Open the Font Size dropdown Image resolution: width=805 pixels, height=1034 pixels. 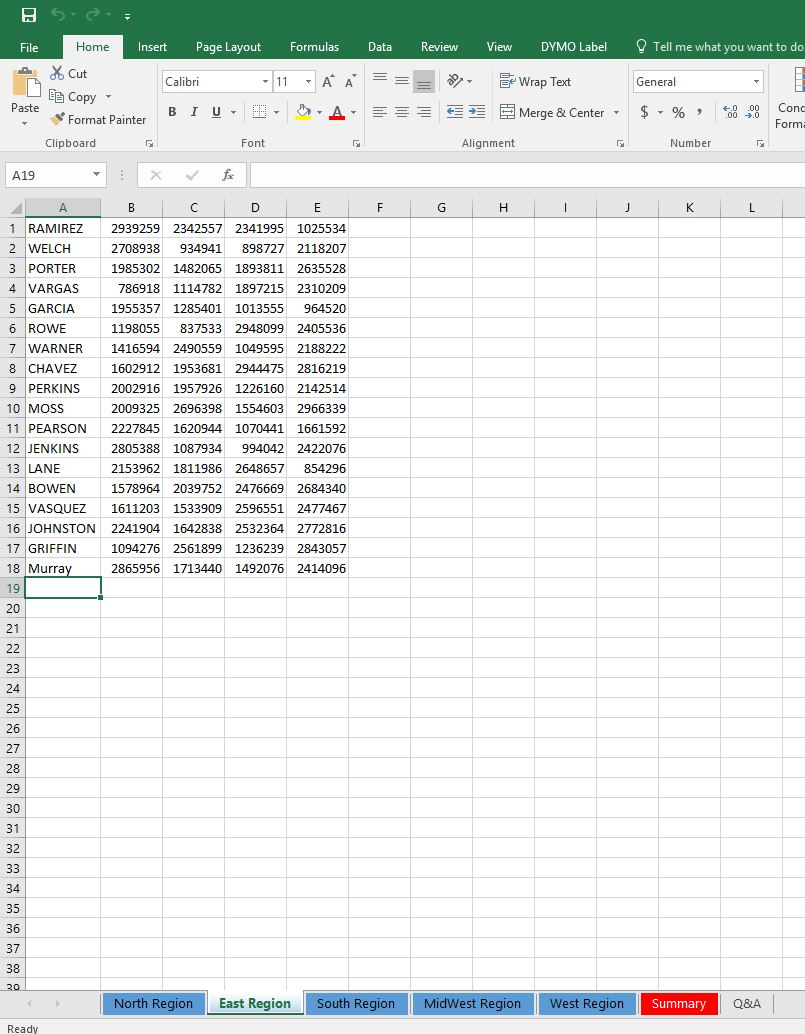click(307, 79)
